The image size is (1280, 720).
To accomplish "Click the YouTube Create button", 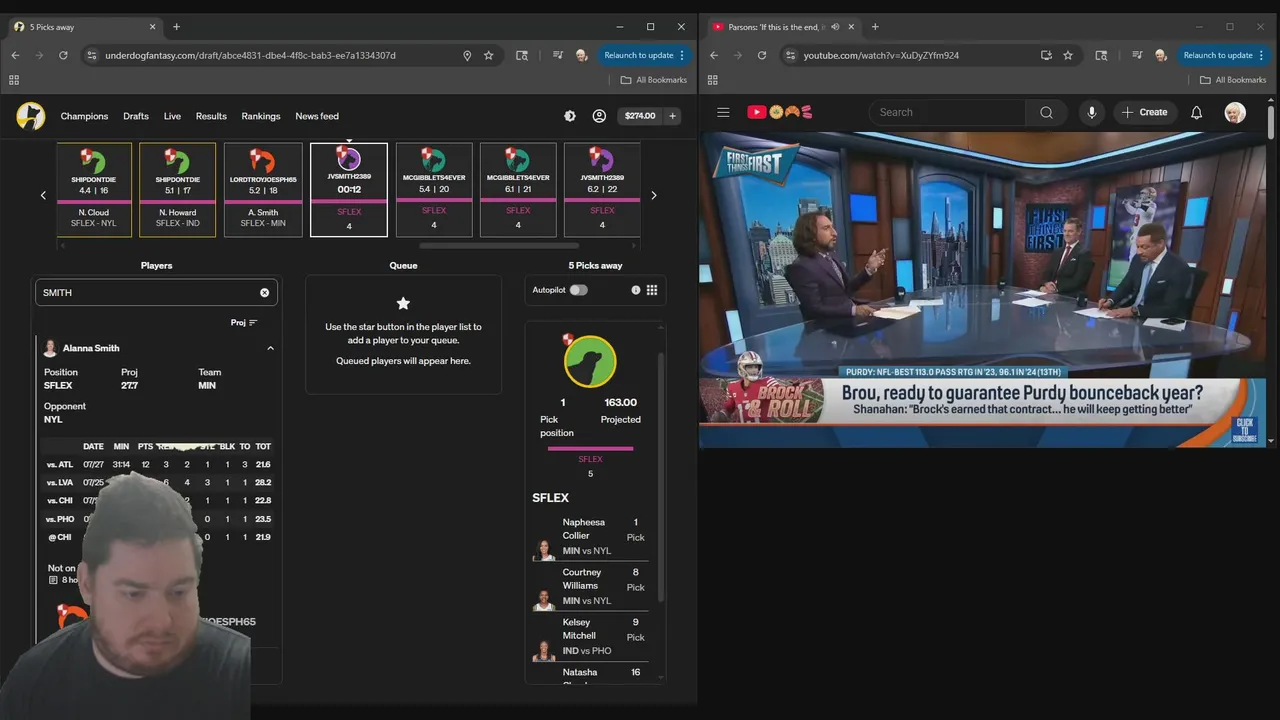I will point(1144,112).
